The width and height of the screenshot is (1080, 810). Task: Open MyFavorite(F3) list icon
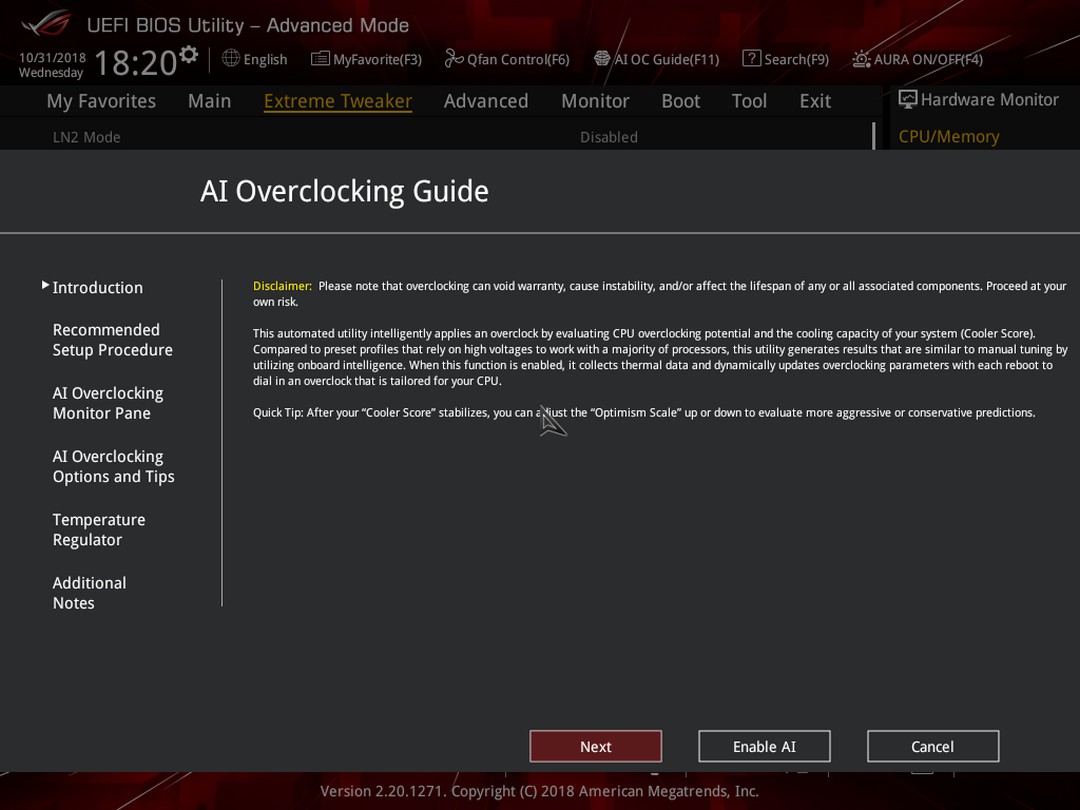tap(320, 59)
